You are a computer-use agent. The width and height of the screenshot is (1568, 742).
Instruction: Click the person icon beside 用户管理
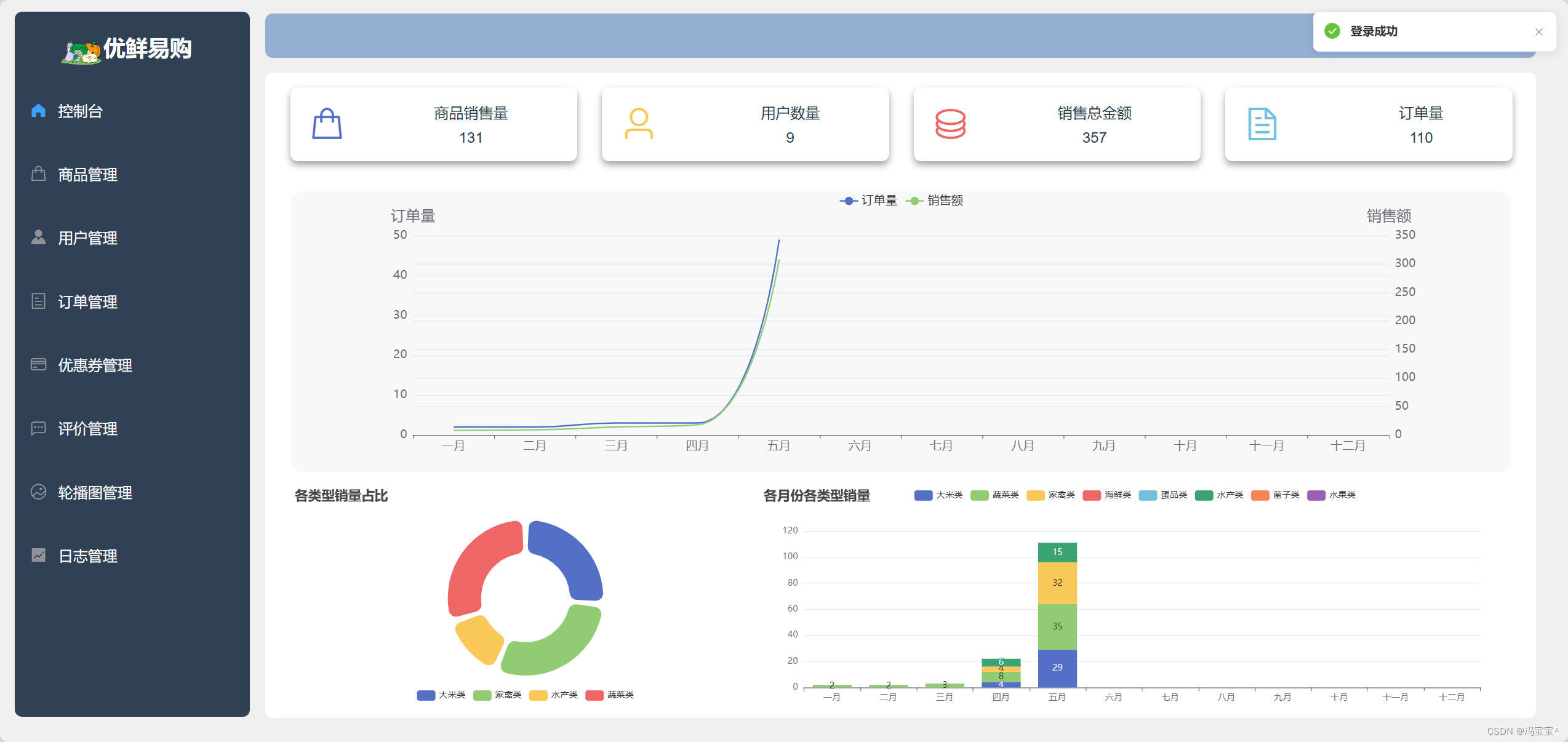38,237
